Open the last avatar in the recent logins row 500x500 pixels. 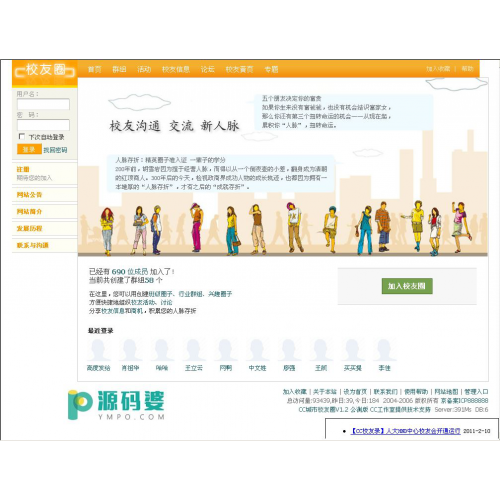(x=384, y=350)
